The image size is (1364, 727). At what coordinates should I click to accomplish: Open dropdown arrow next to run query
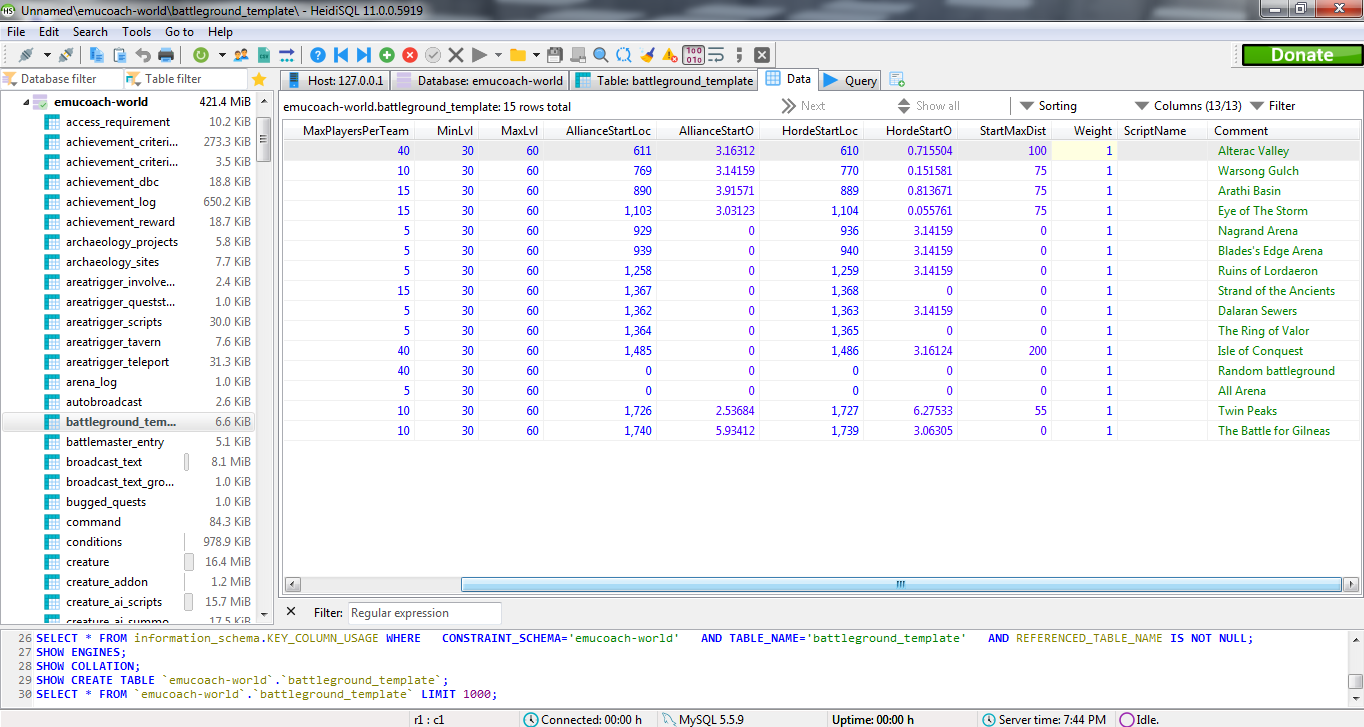point(498,55)
